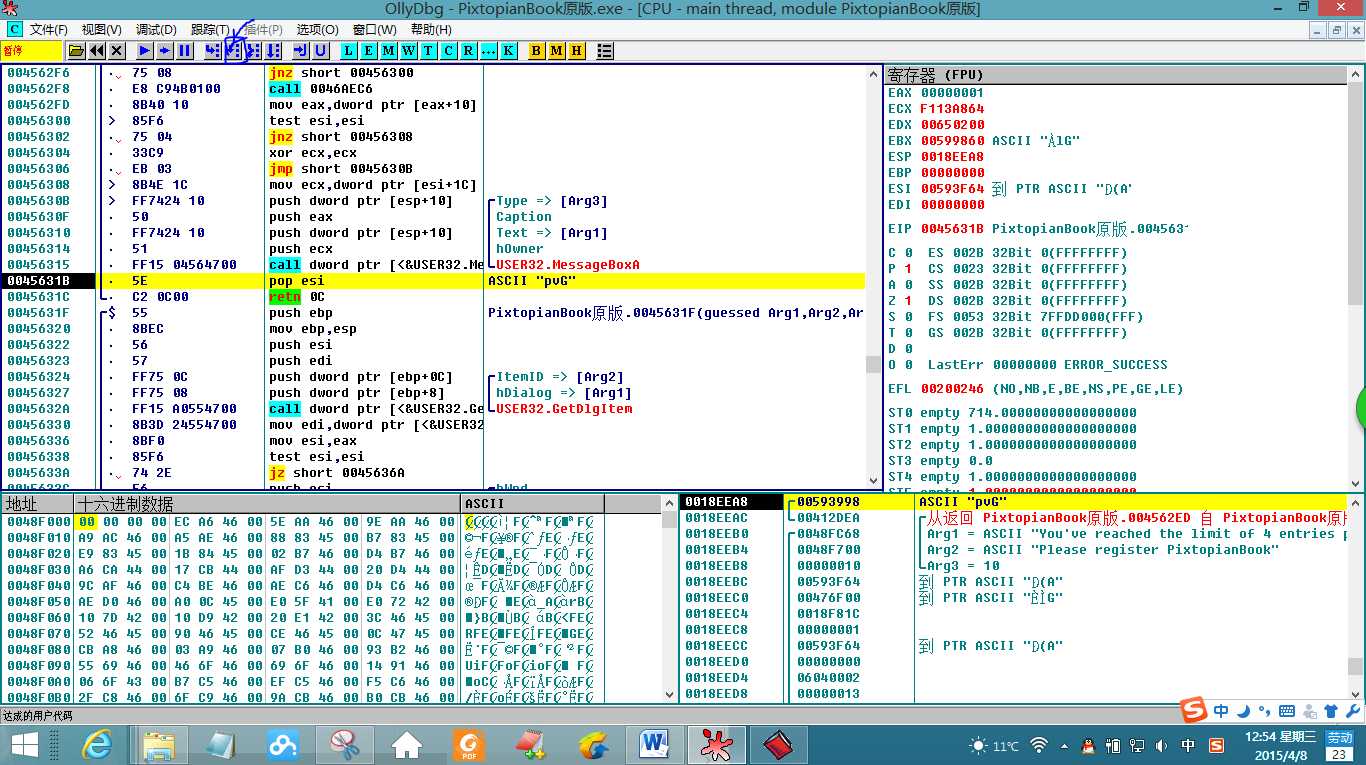The image size is (1366, 765).
Task: Close the debugged program with X icon
Action: click(x=117, y=50)
